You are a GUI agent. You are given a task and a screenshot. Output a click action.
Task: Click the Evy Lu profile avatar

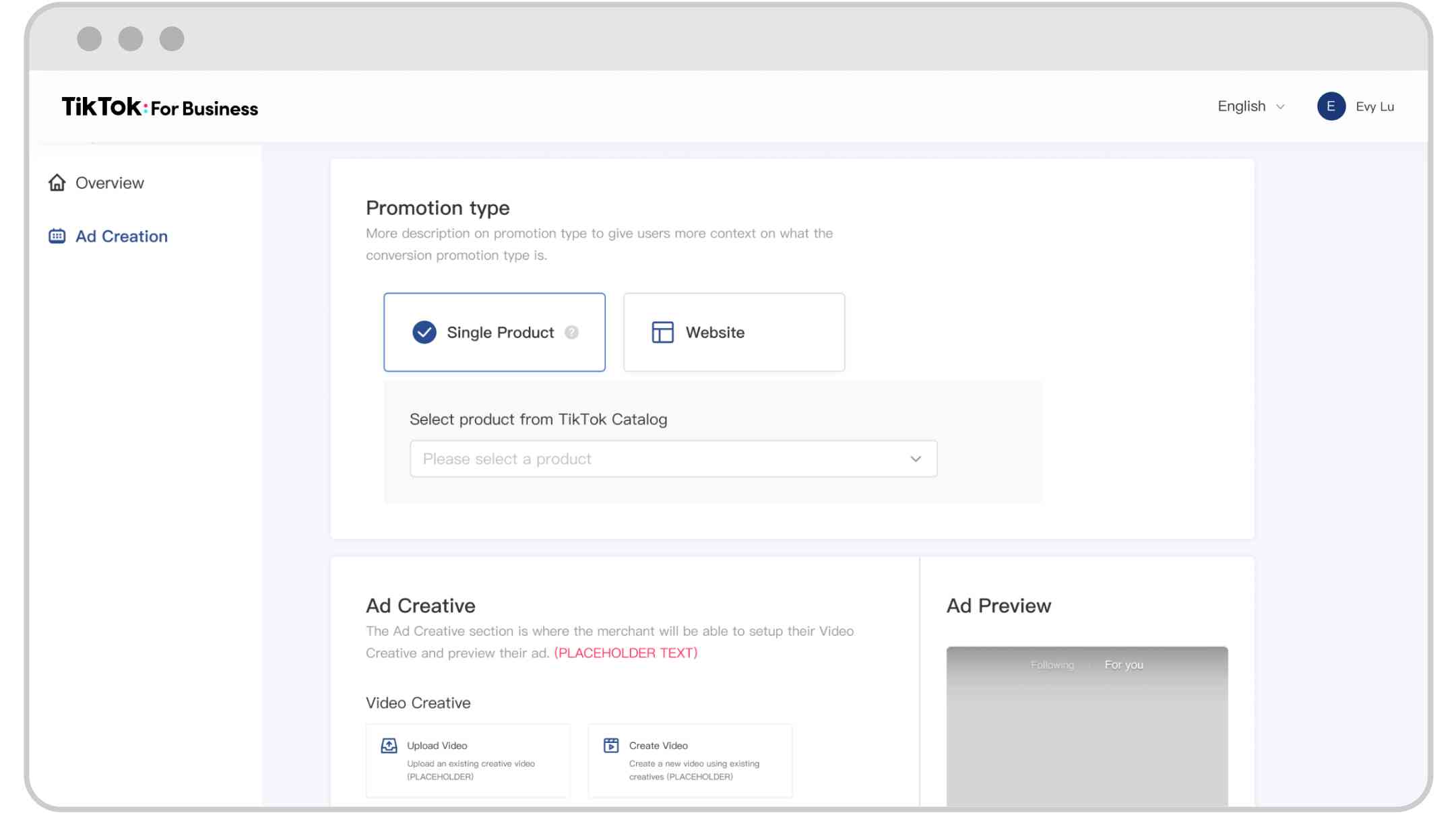coord(1331,106)
